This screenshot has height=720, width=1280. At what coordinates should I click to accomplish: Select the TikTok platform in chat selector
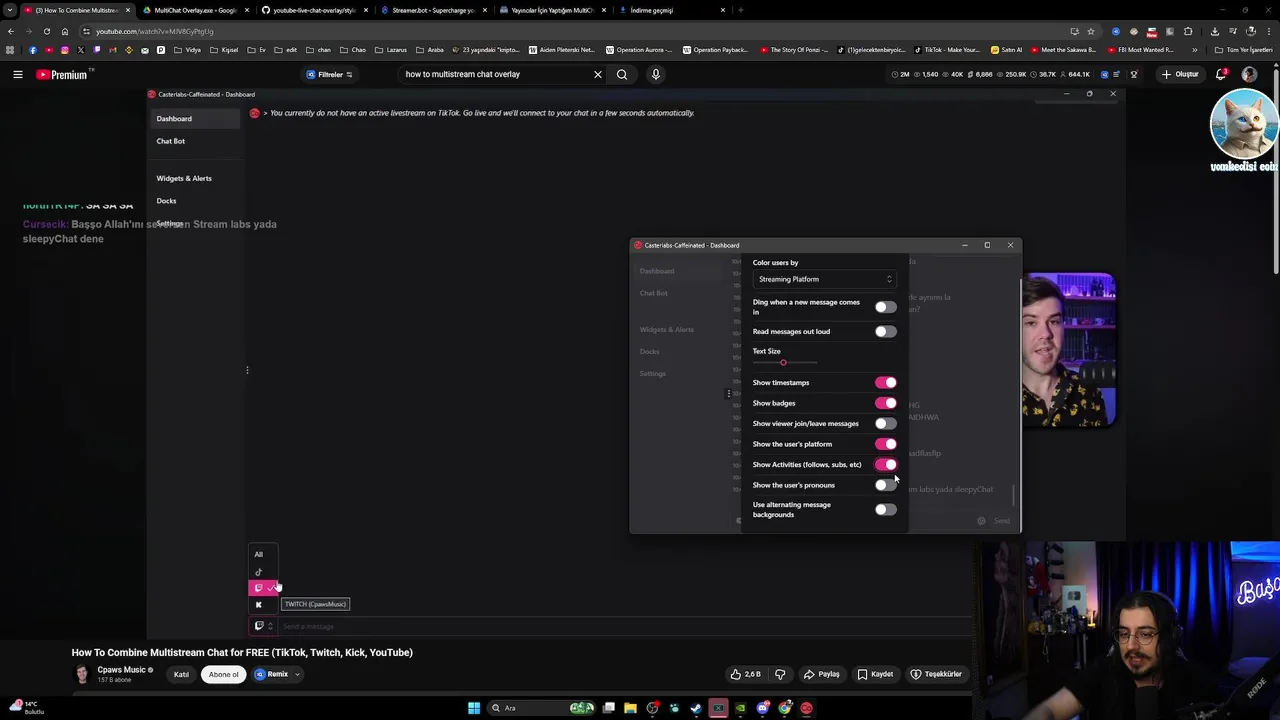click(x=258, y=572)
